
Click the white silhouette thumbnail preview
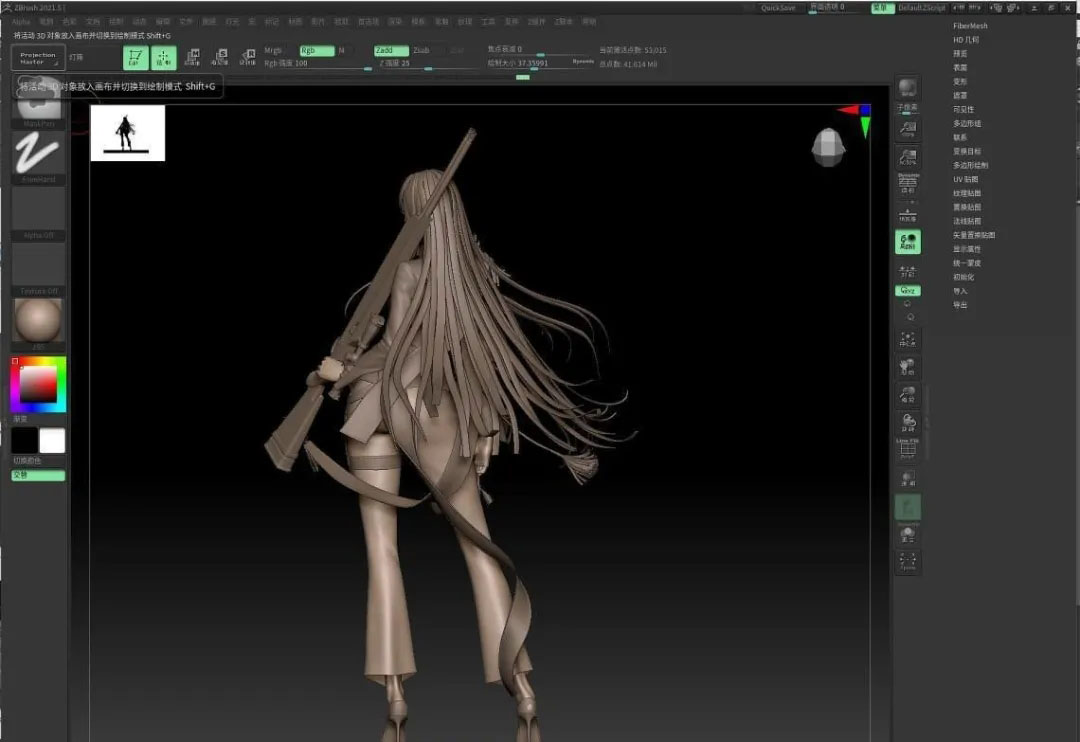[127, 133]
